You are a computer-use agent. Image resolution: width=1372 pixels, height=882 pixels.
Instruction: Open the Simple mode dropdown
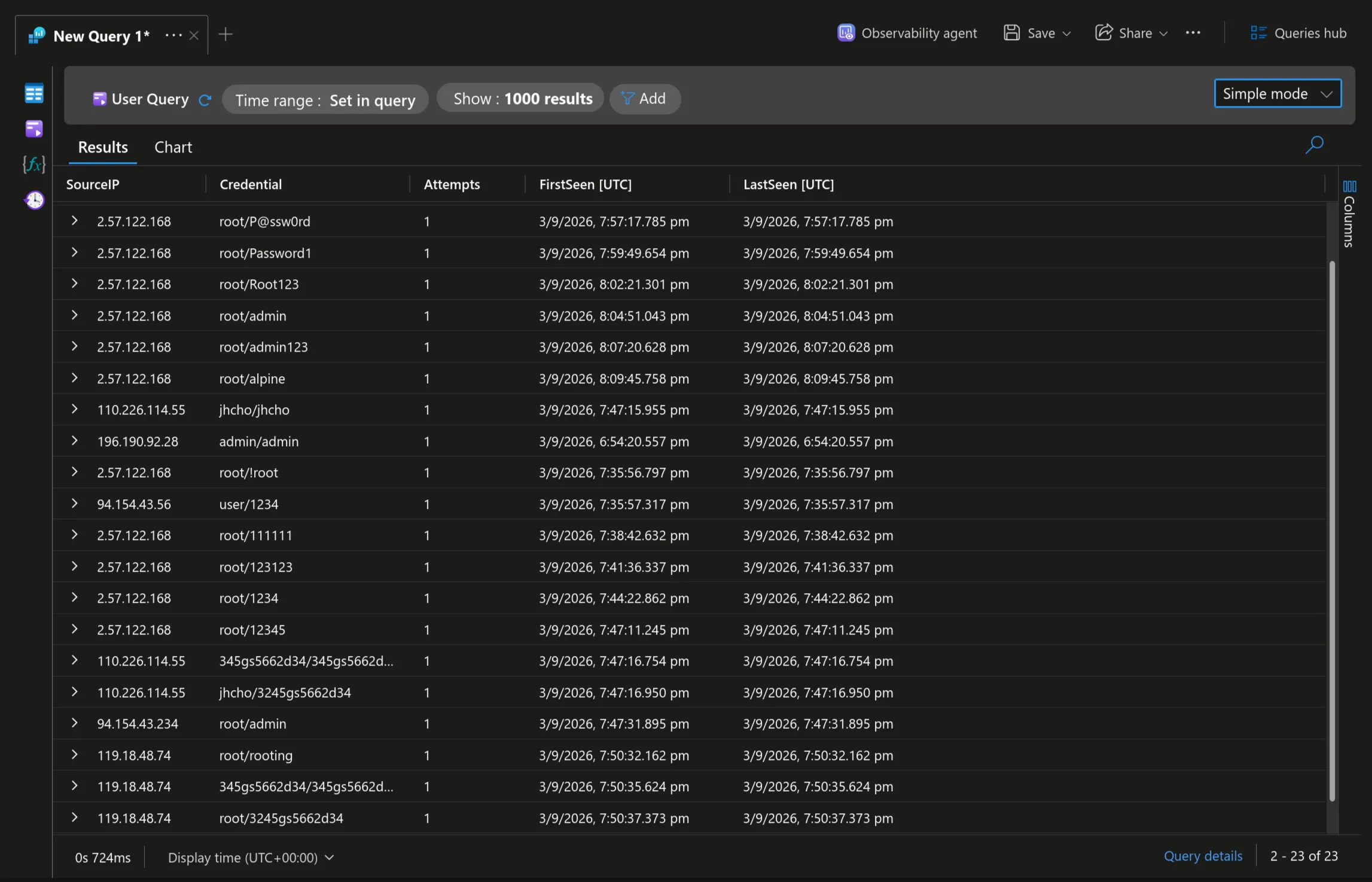pyautogui.click(x=1278, y=94)
